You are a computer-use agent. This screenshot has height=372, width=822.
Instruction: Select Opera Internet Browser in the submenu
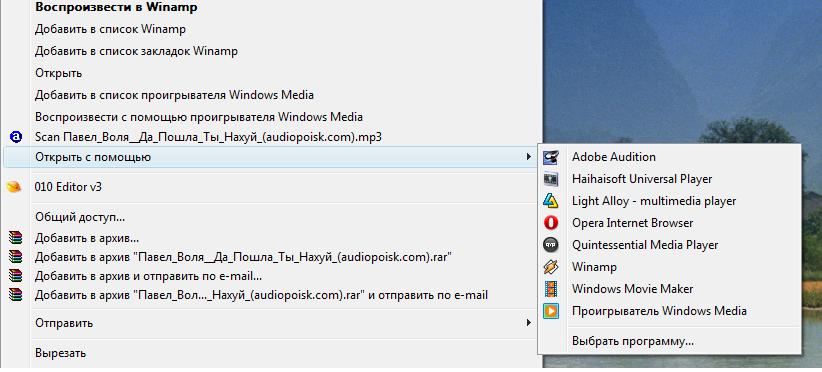[x=632, y=223]
